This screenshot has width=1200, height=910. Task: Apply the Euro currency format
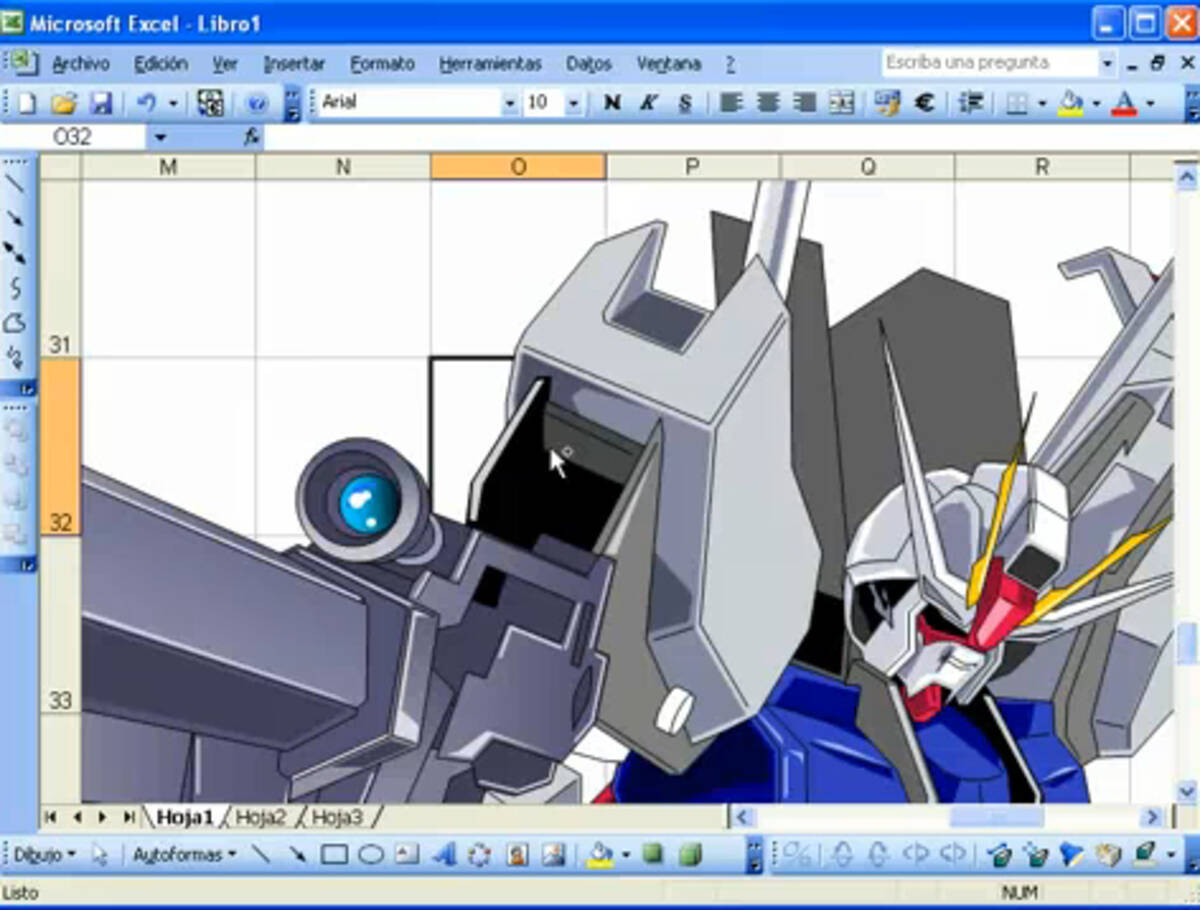925,102
